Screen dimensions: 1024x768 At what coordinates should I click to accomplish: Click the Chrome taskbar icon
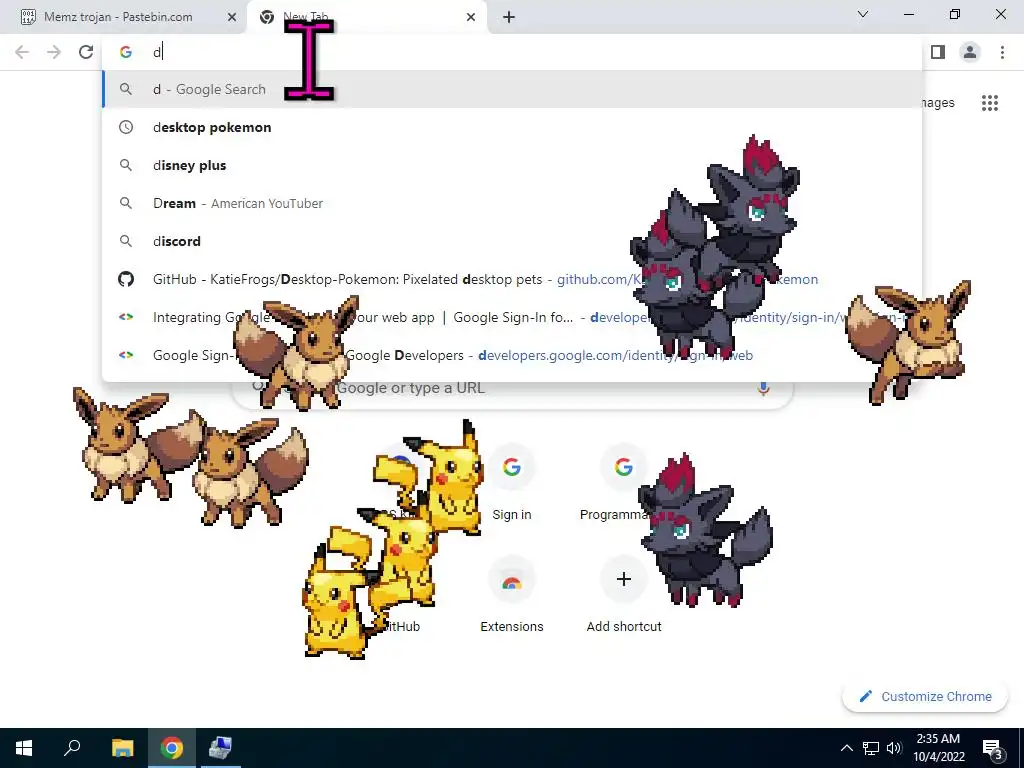click(172, 748)
